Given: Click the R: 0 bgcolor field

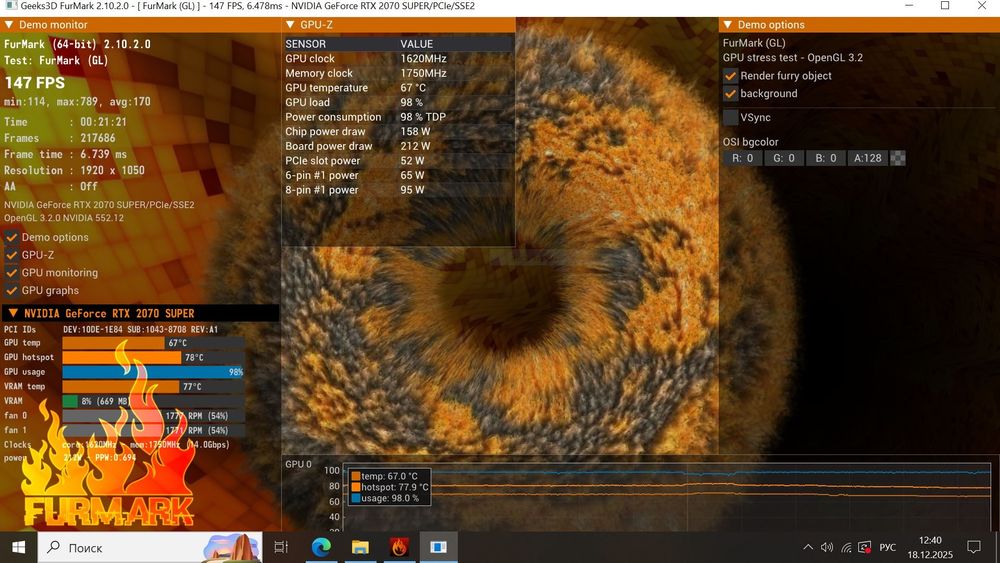Looking at the screenshot, I should [742, 158].
